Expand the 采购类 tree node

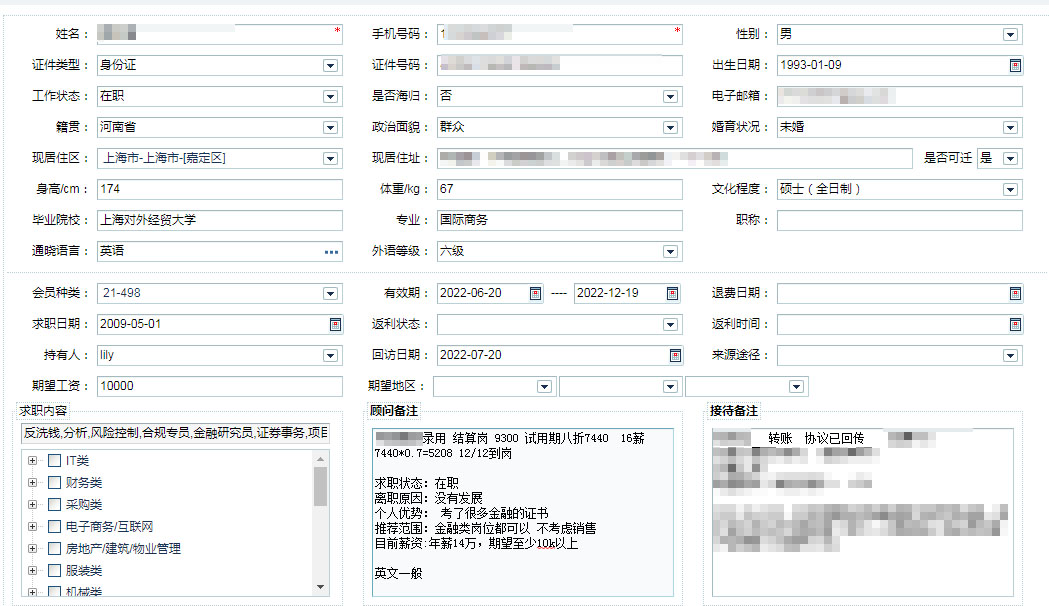[32, 505]
